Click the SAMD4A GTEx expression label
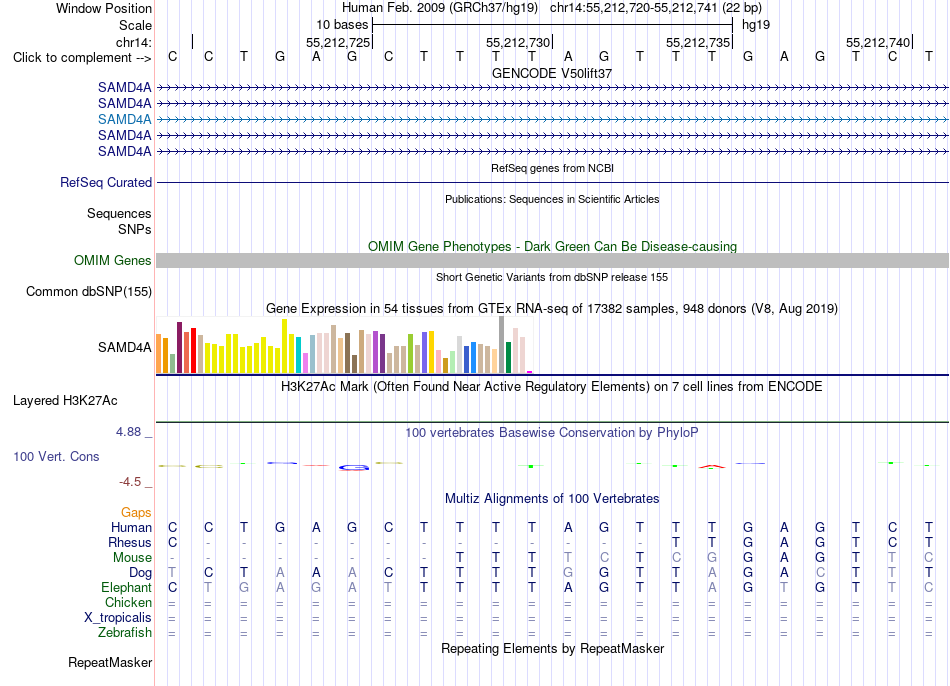The width and height of the screenshot is (950, 686). click(x=125, y=347)
